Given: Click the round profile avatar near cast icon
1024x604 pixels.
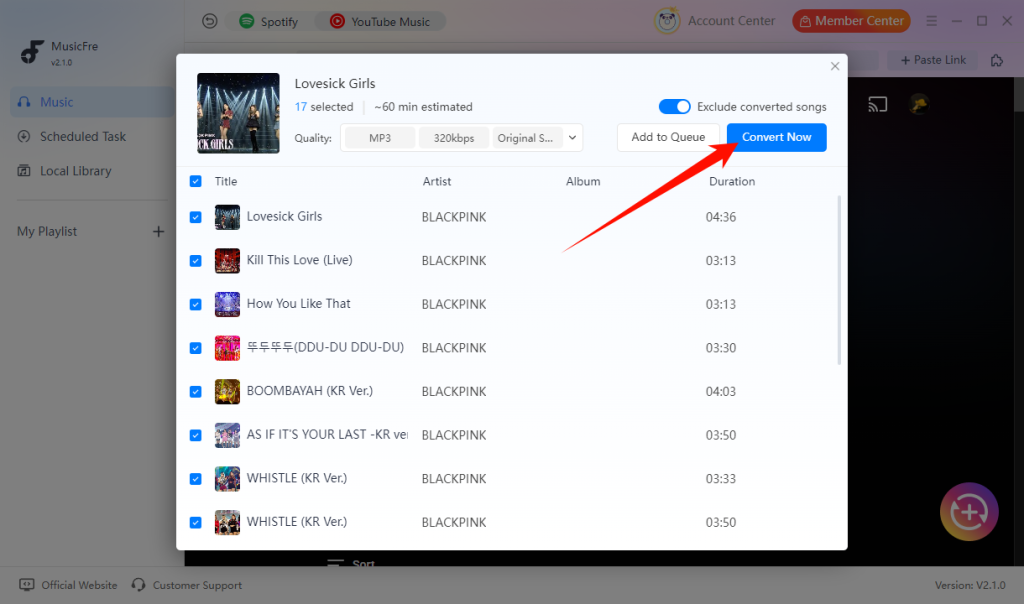Looking at the screenshot, I should [919, 104].
